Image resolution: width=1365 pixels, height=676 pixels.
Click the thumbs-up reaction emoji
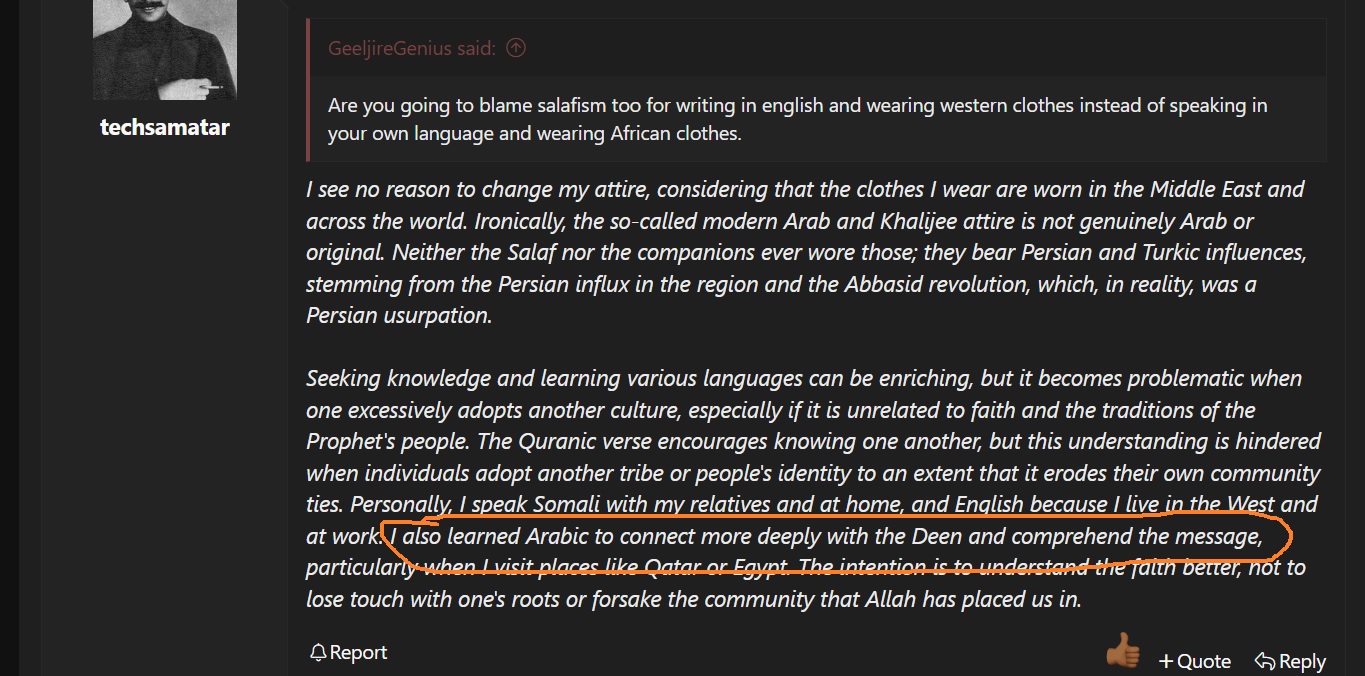(1122, 652)
